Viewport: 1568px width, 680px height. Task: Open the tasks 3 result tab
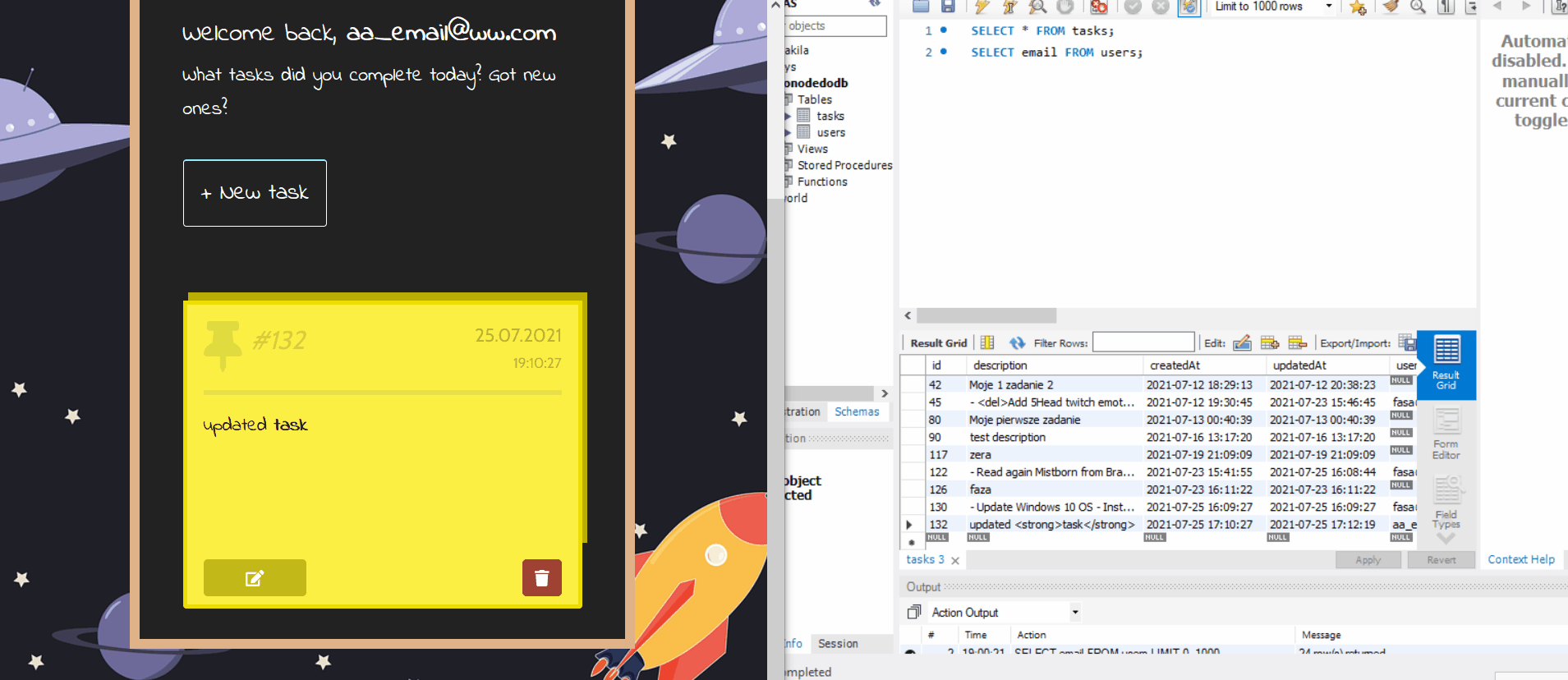(925, 559)
